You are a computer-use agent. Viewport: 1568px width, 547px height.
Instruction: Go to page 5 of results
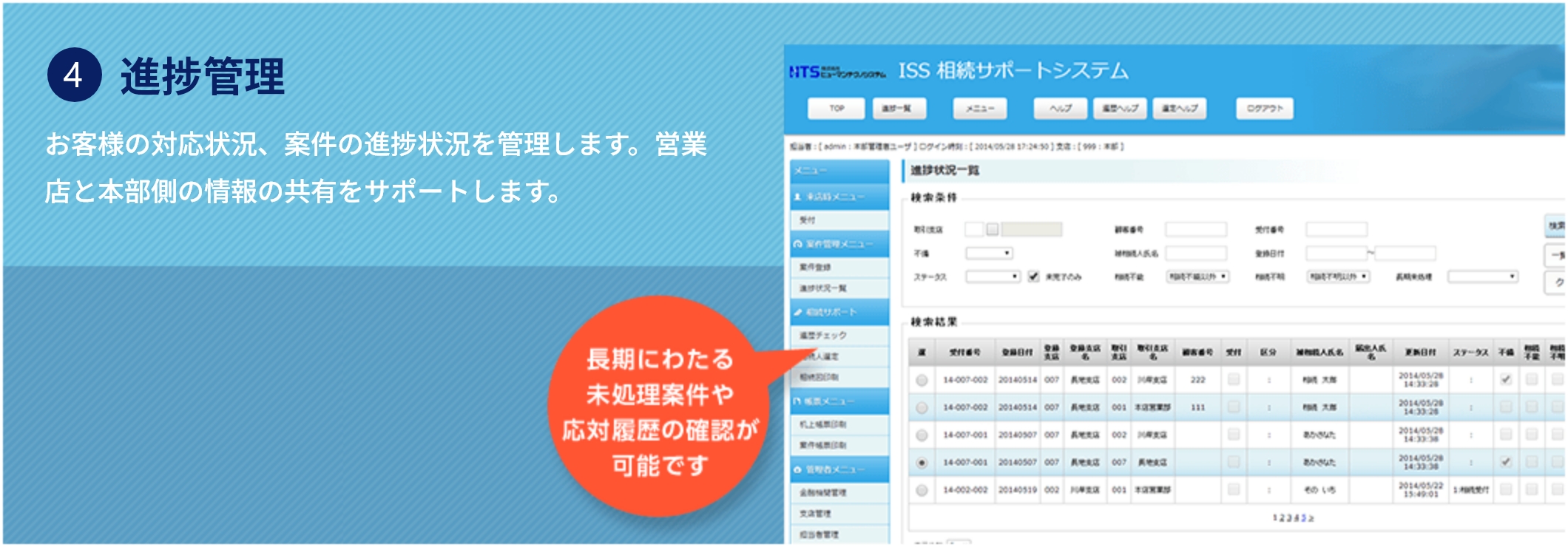pyautogui.click(x=1302, y=518)
